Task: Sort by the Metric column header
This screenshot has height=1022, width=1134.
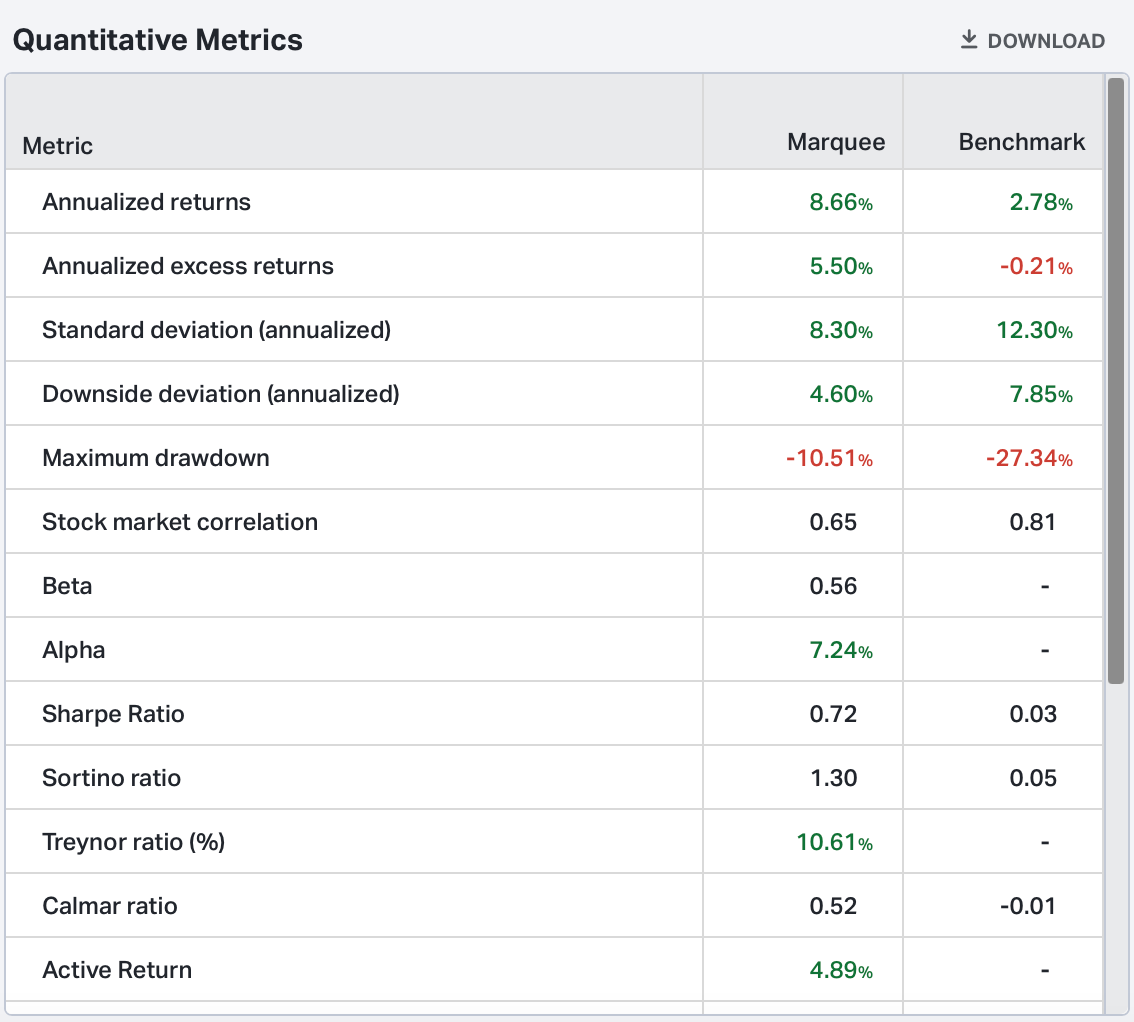Action: click(x=58, y=146)
